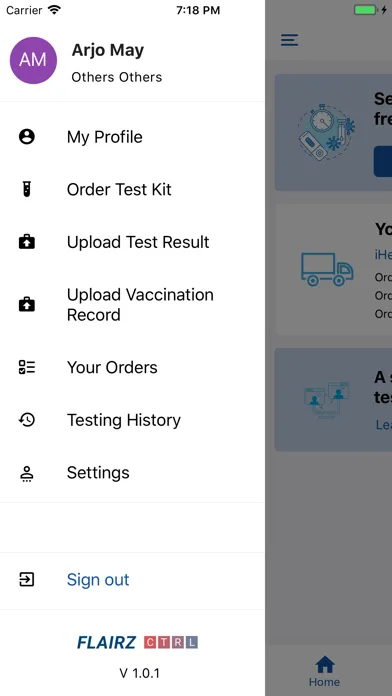
Task: Tap the Upload Vaccination Record bag icon
Action: (27, 304)
